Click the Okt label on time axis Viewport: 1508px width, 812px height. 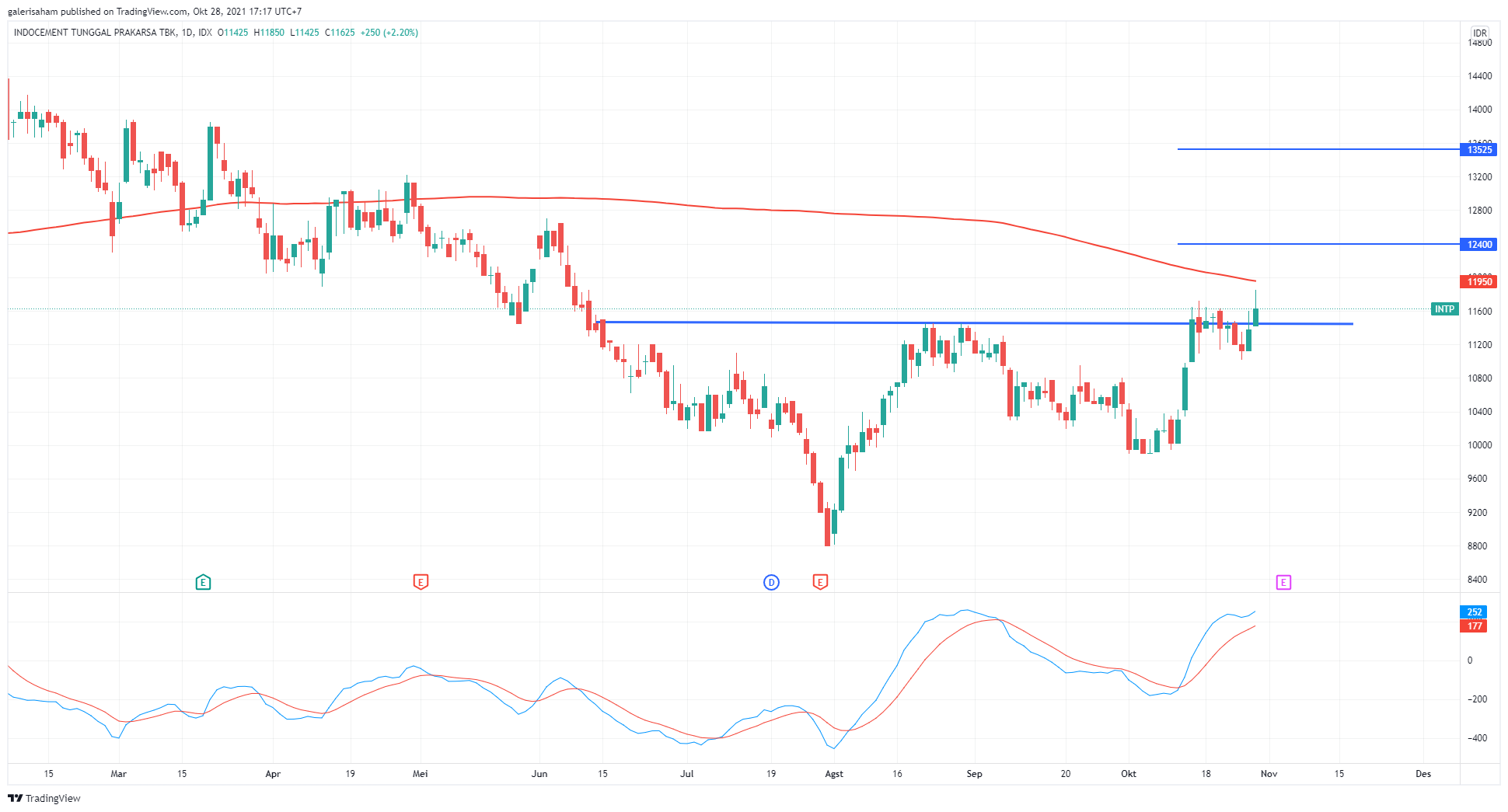pos(1129,774)
